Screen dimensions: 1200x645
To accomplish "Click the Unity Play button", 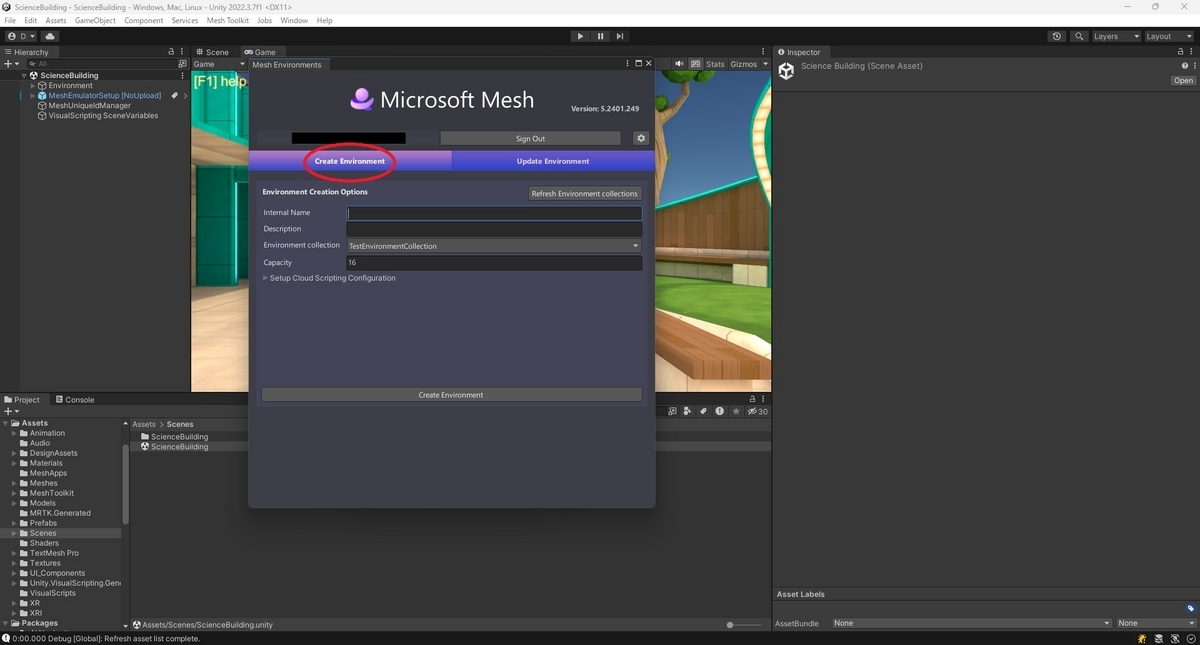I will pyautogui.click(x=580, y=36).
